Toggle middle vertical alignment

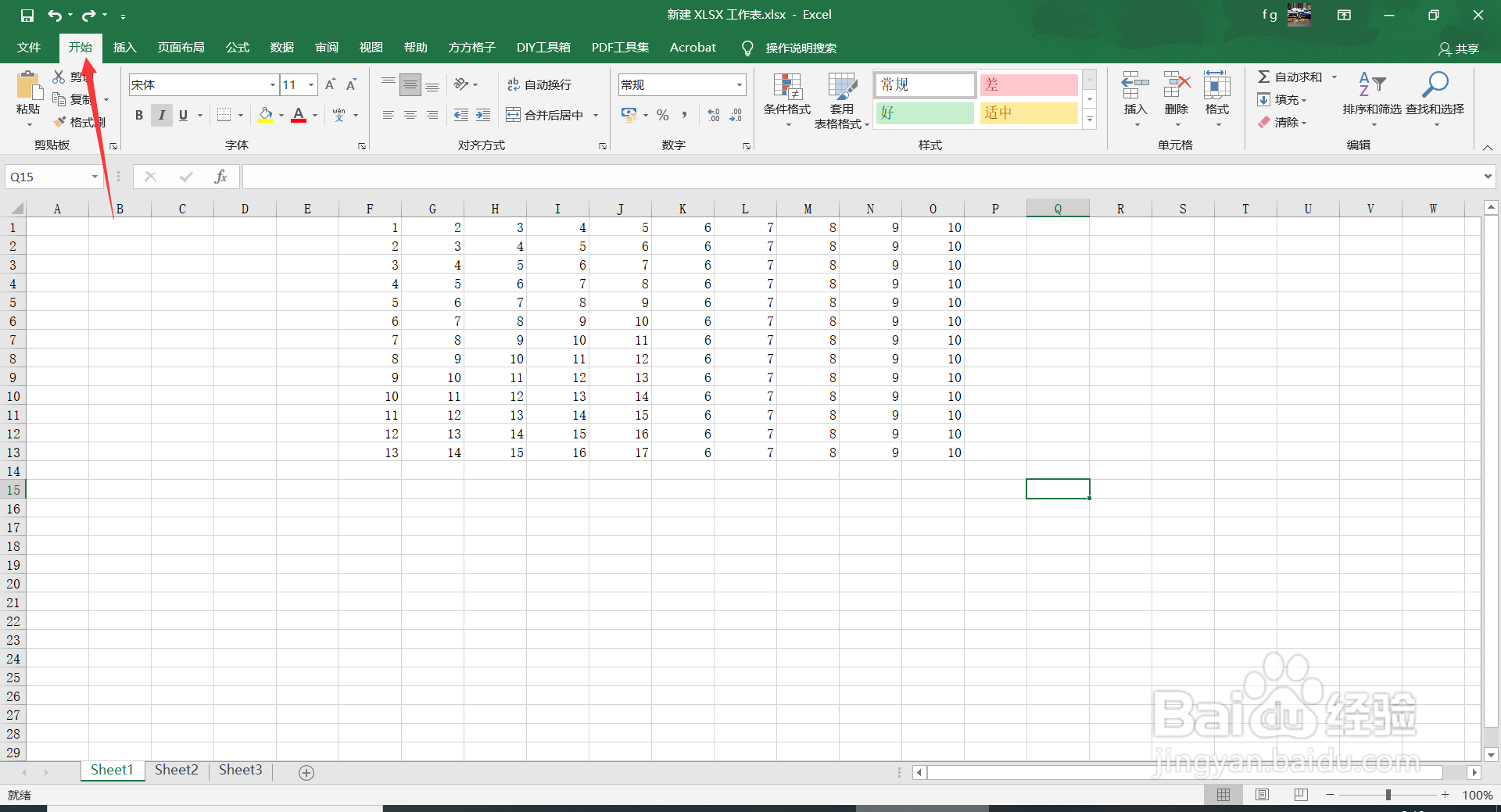tap(410, 84)
